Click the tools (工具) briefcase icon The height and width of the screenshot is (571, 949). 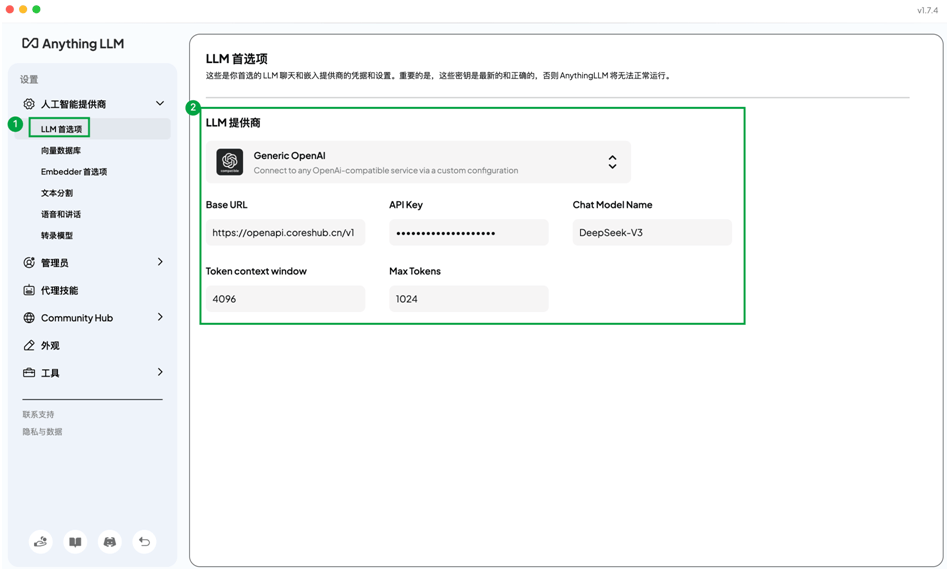tap(28, 373)
